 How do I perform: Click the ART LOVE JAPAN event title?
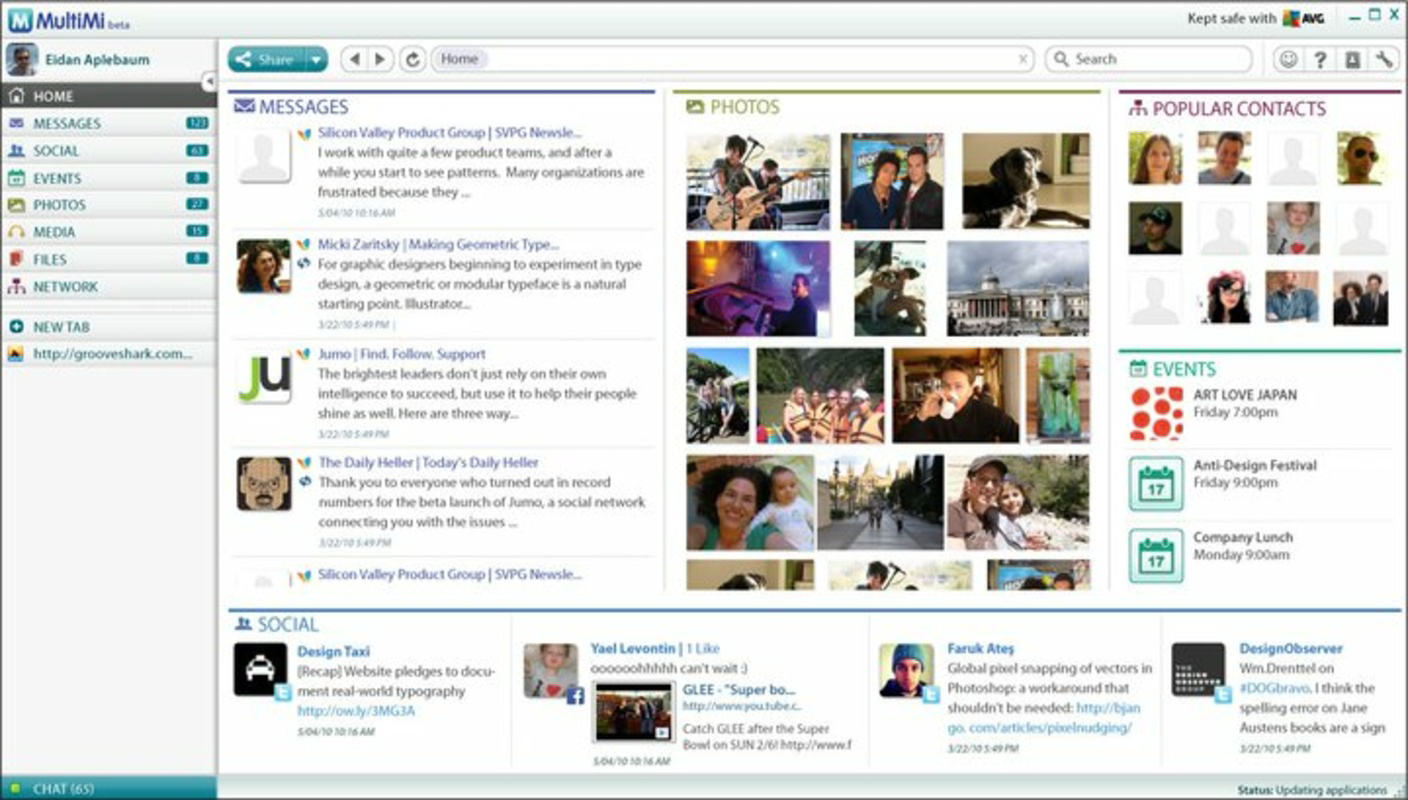1245,395
